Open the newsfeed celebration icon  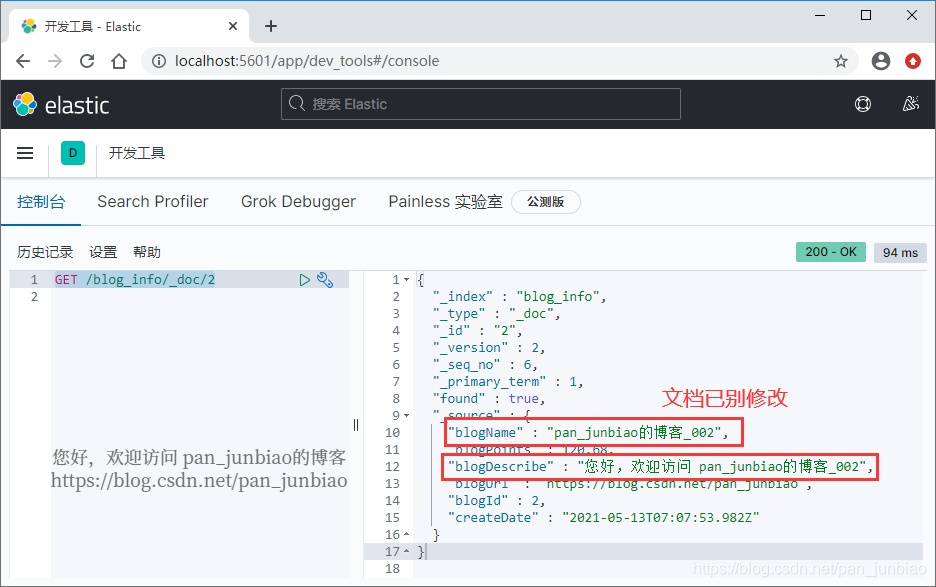pyautogui.click(x=910, y=104)
